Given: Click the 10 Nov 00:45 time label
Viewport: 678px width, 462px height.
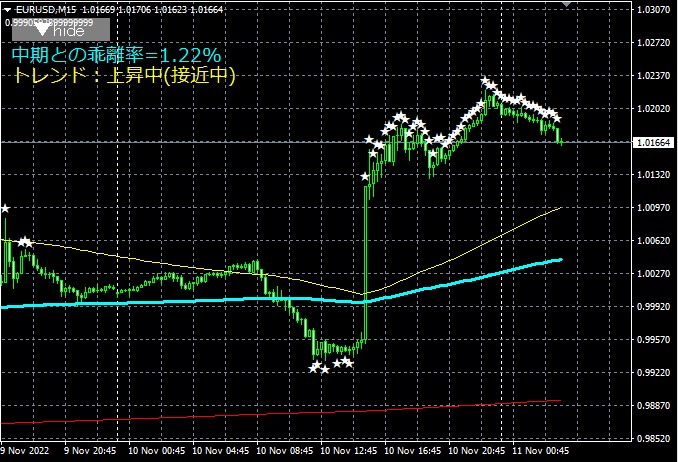Looking at the screenshot, I should [x=157, y=450].
